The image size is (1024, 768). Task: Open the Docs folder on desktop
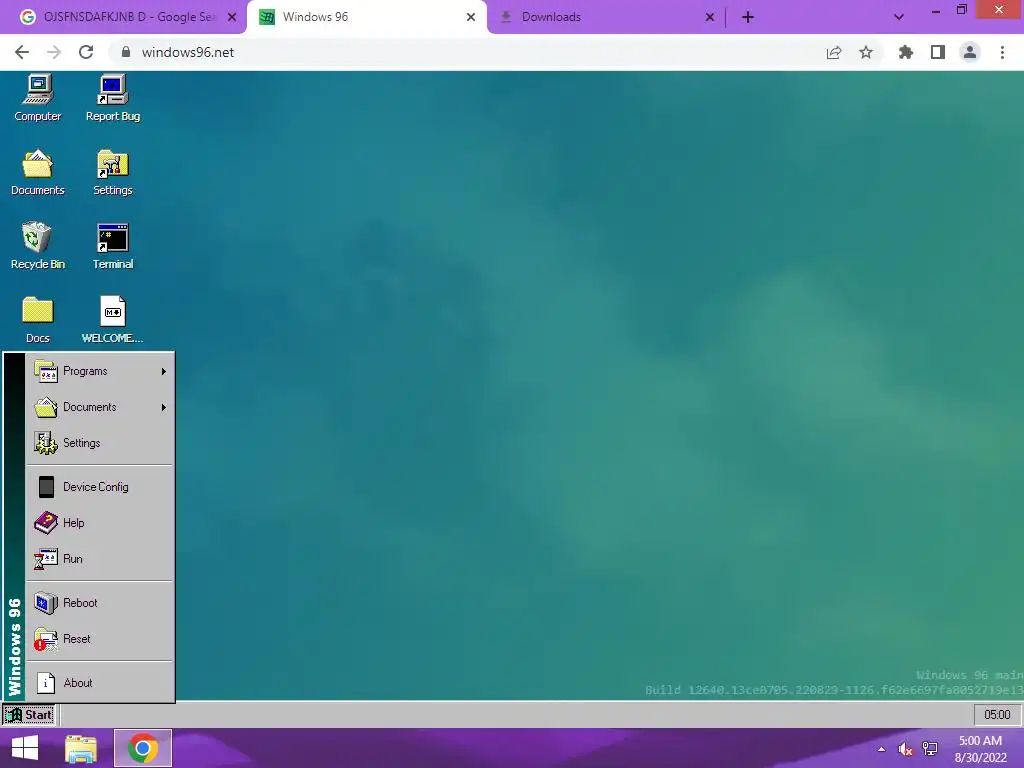coord(37,320)
